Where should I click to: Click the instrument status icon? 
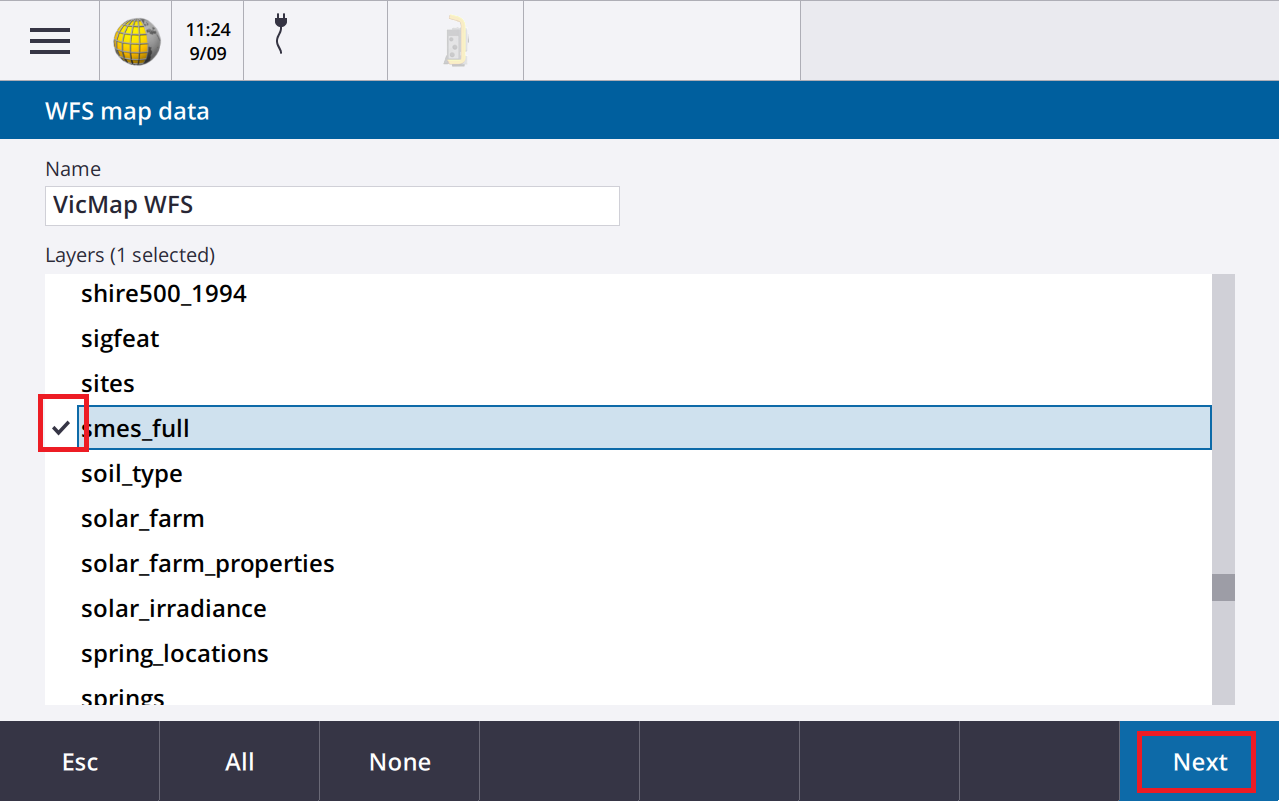point(455,41)
